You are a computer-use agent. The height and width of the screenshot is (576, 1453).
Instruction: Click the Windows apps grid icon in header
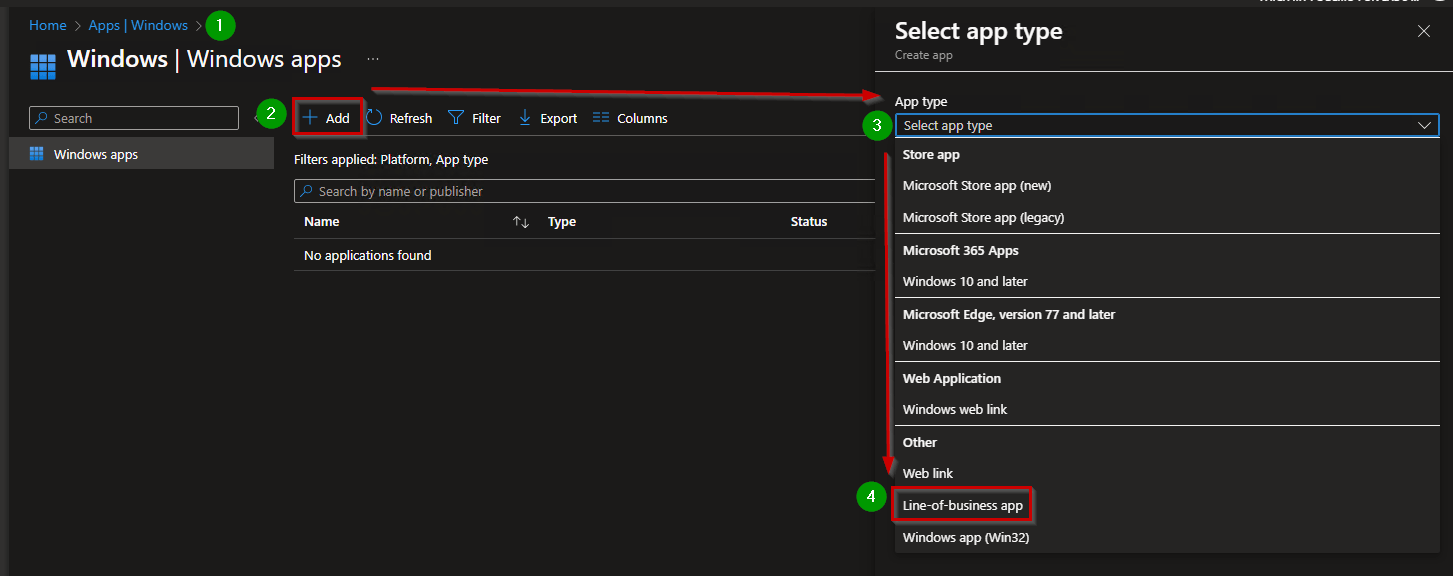click(43, 67)
